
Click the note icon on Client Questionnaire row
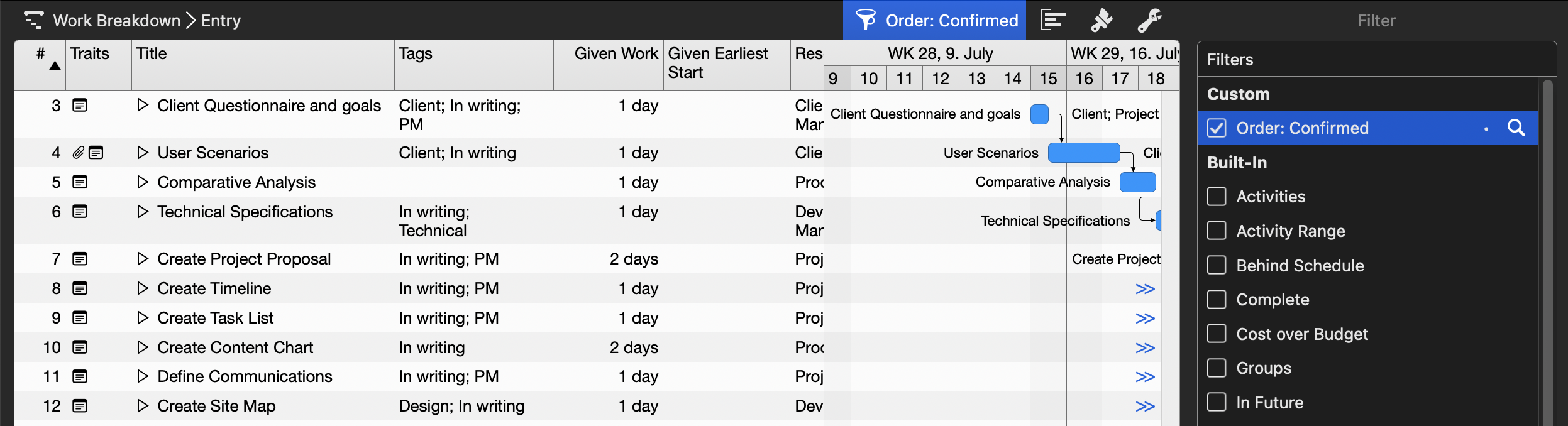point(80,106)
